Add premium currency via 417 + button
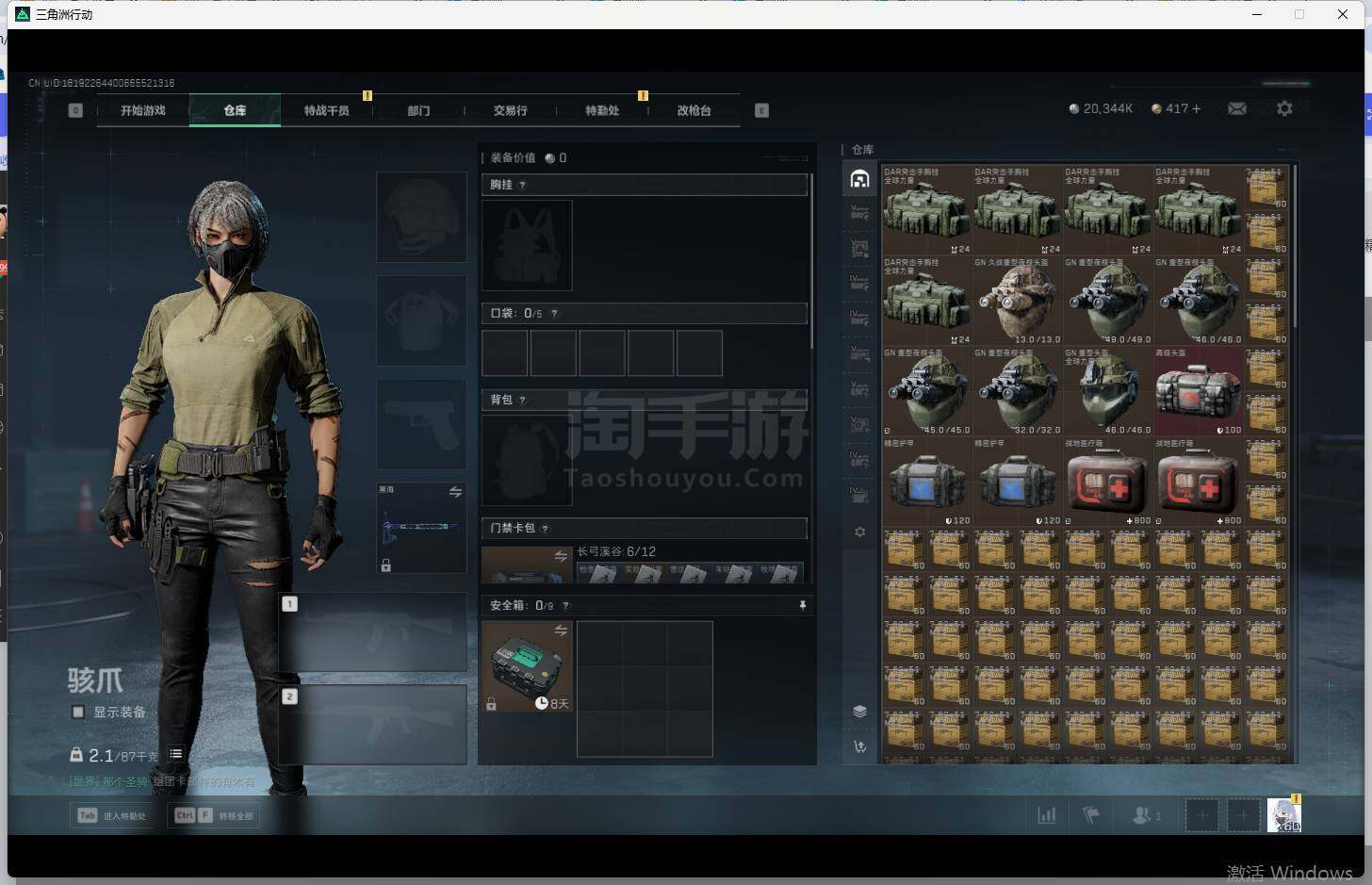Screen dimensions: 1372x885 click(1176, 108)
